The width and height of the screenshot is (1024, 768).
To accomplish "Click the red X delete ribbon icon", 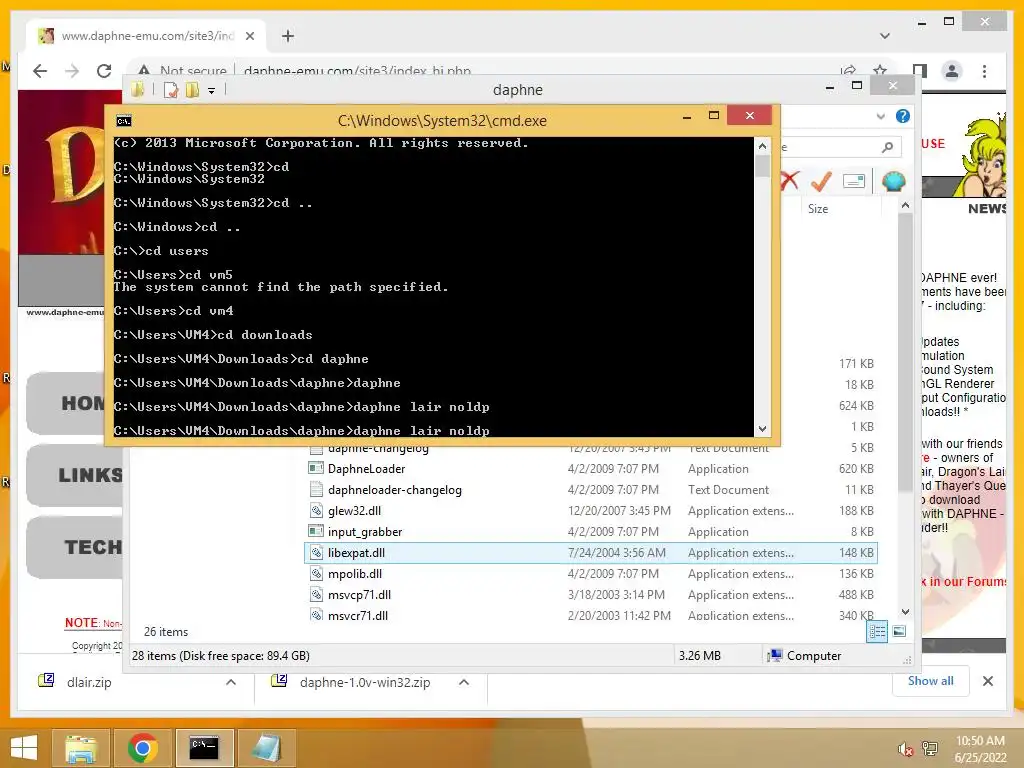I will point(790,181).
